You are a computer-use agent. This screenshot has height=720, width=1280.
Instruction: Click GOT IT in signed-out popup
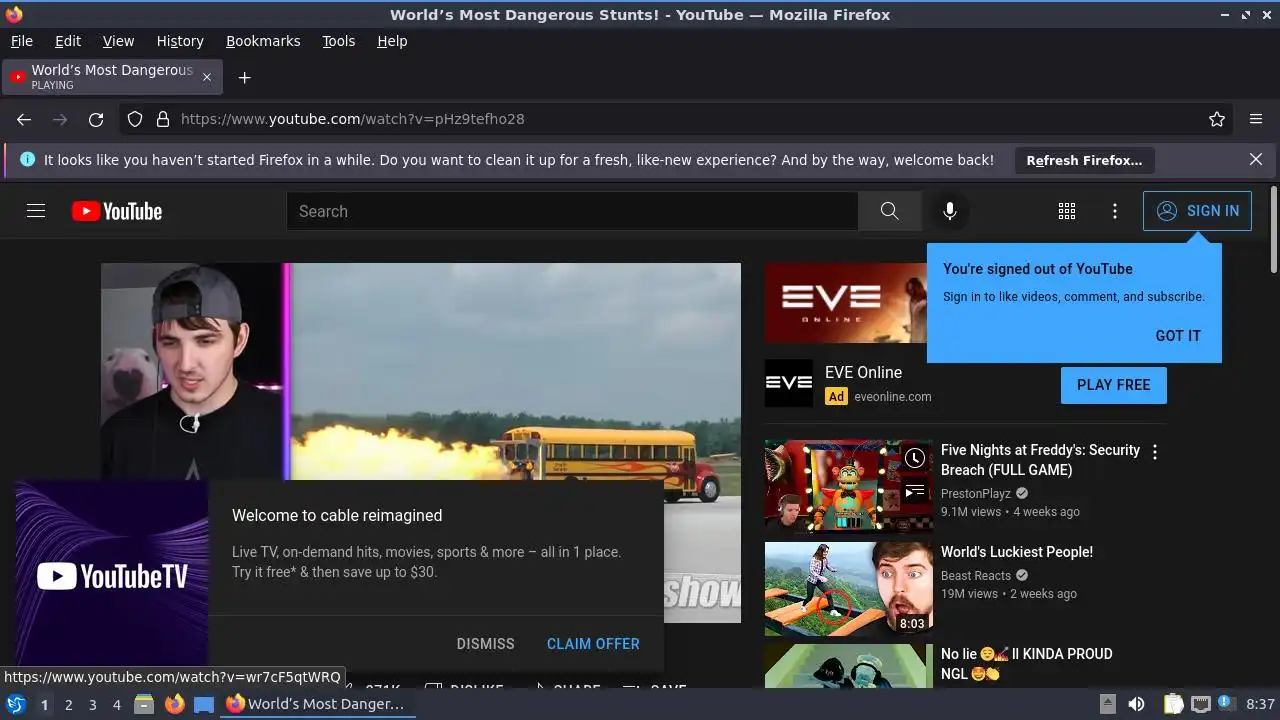pos(1178,336)
